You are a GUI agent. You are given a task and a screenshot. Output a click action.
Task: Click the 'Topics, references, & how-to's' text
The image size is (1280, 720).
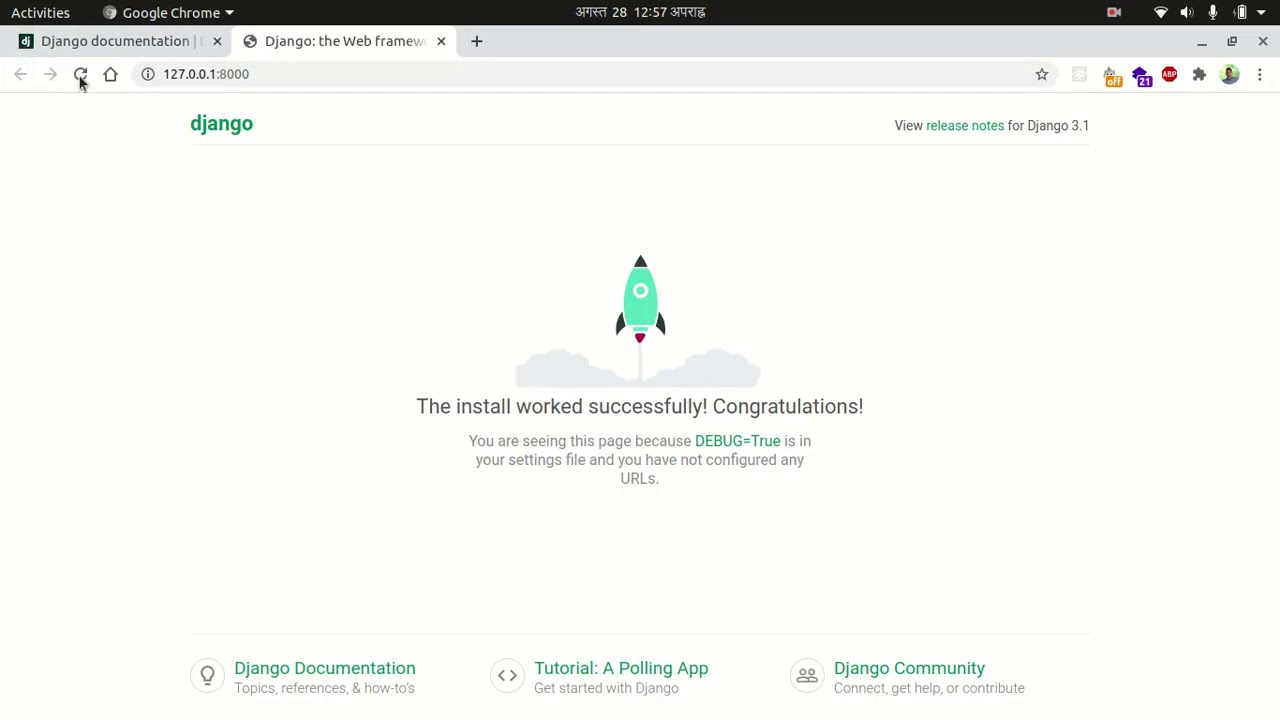tap(324, 688)
